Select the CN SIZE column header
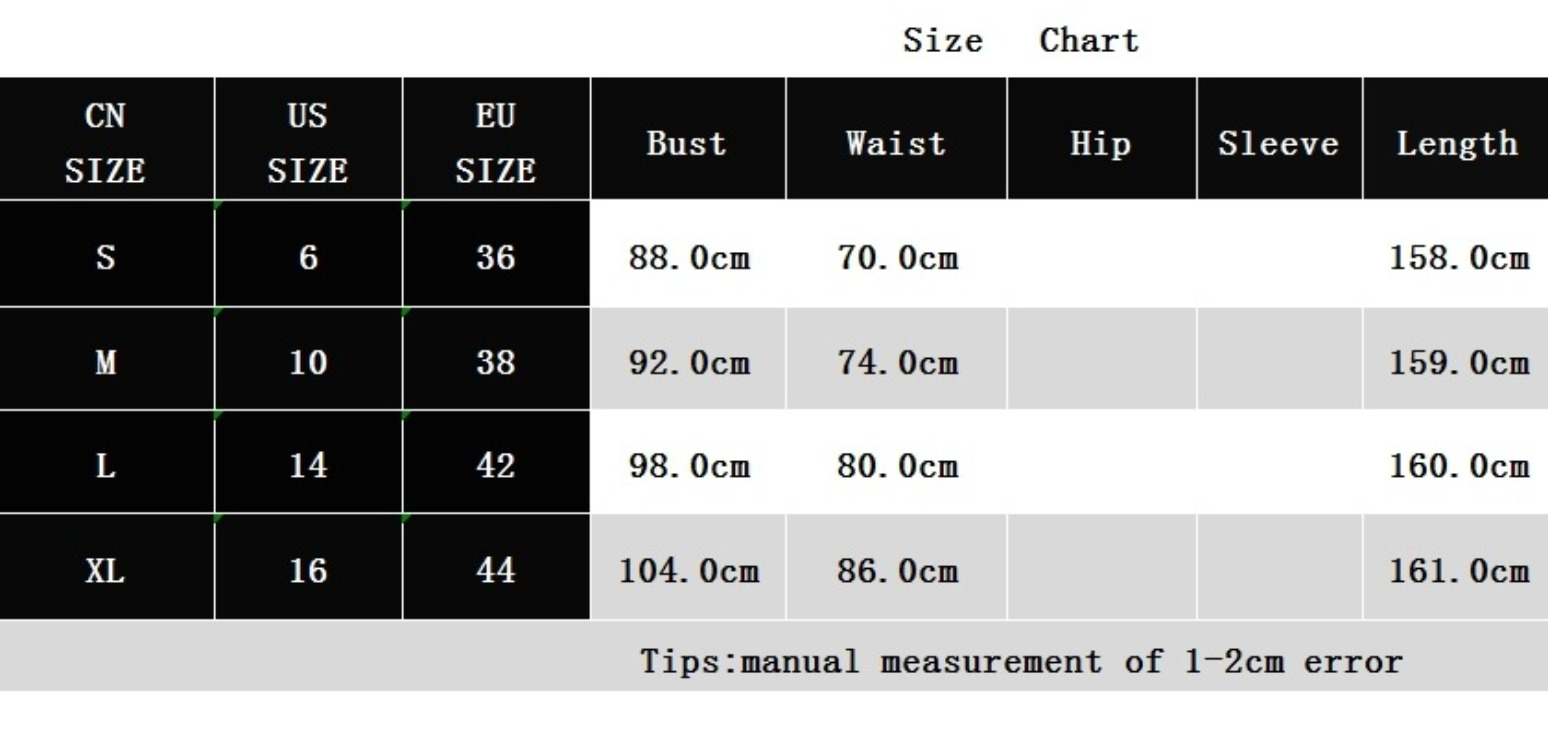Image resolution: width=1548 pixels, height=750 pixels. coord(106,144)
